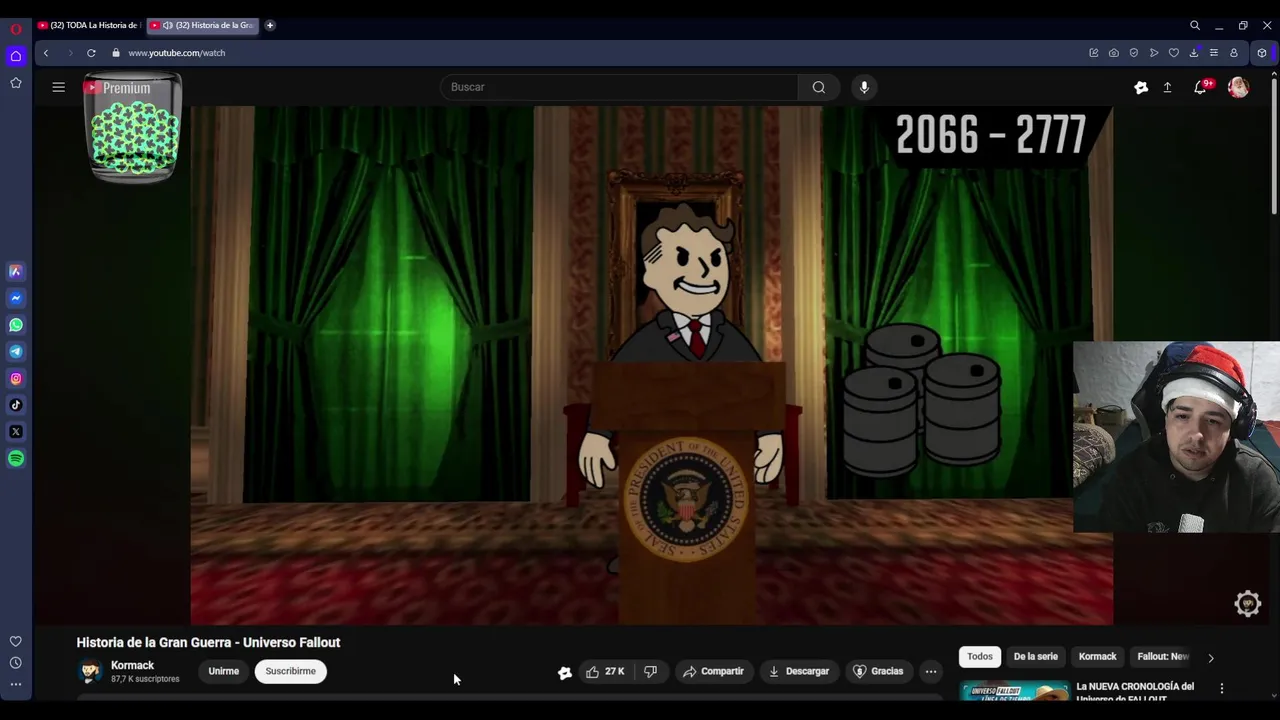This screenshot has height=720, width=1280.
Task: Open the extensions cube icon
Action: [x=1262, y=53]
